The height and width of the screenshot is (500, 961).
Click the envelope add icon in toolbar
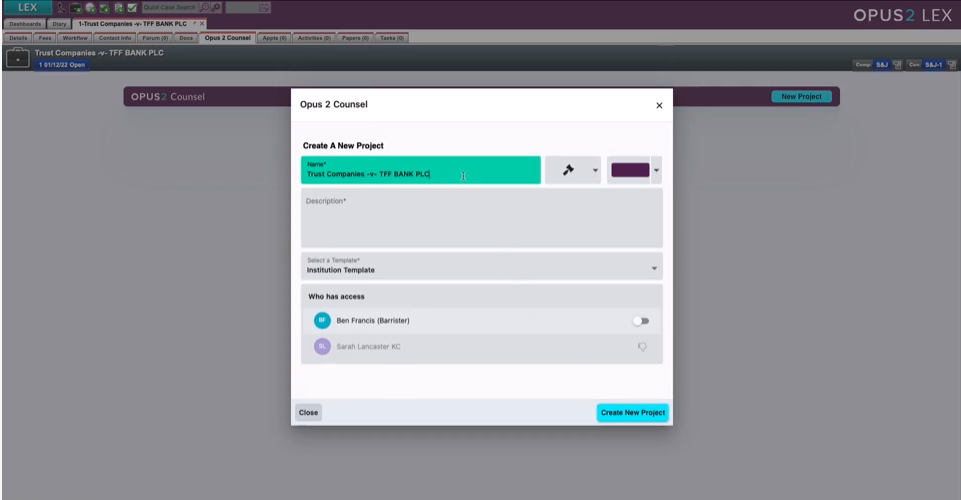tap(104, 8)
